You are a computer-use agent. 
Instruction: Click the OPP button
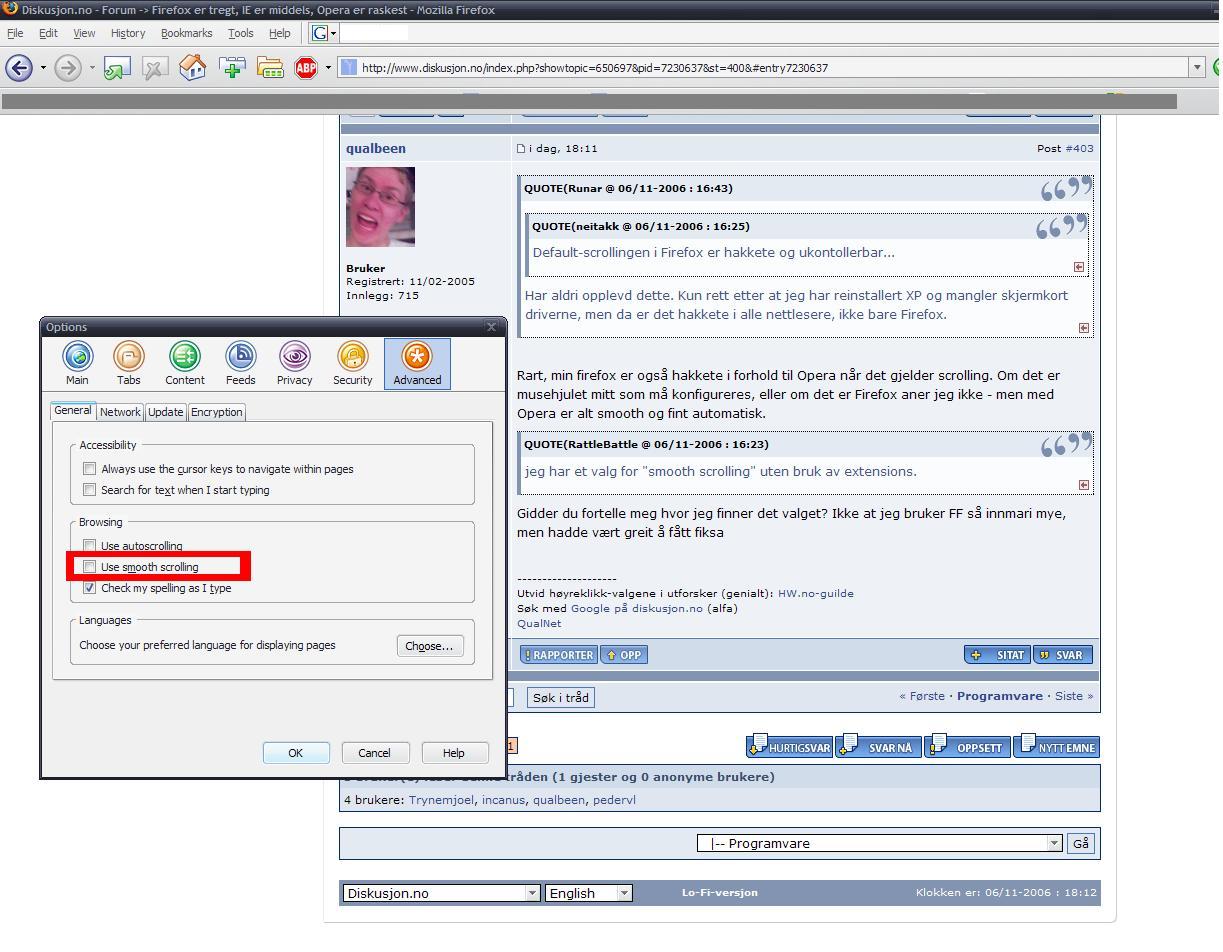623,655
